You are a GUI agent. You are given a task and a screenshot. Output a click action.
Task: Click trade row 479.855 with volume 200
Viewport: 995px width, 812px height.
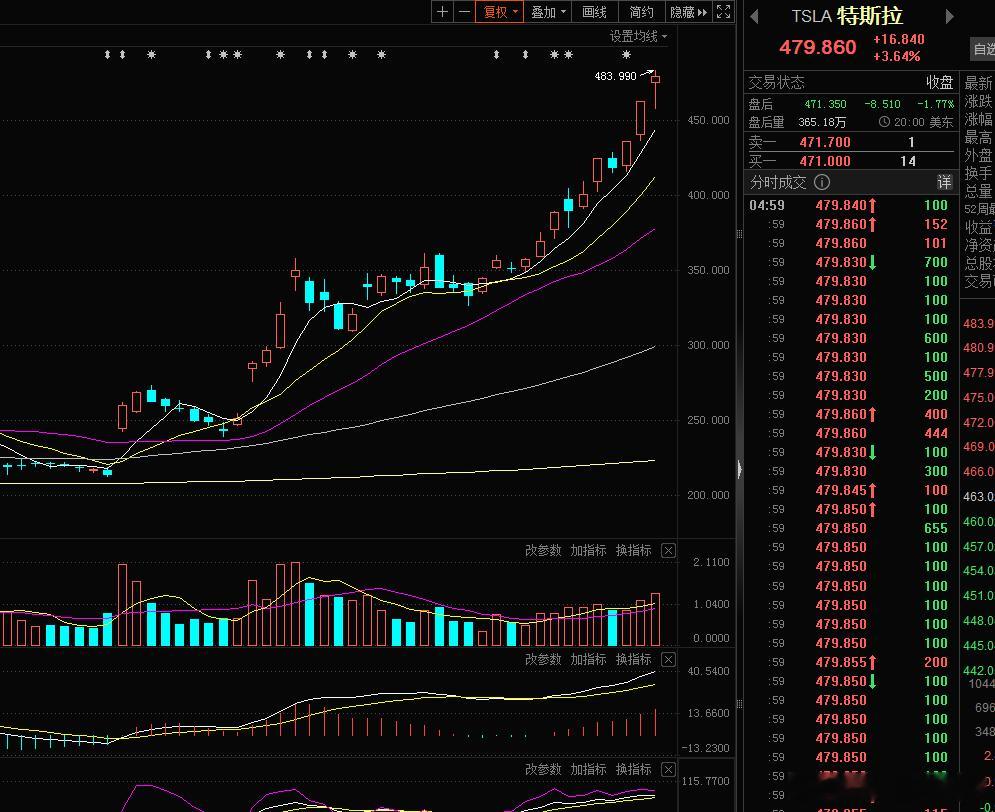pyautogui.click(x=849, y=662)
